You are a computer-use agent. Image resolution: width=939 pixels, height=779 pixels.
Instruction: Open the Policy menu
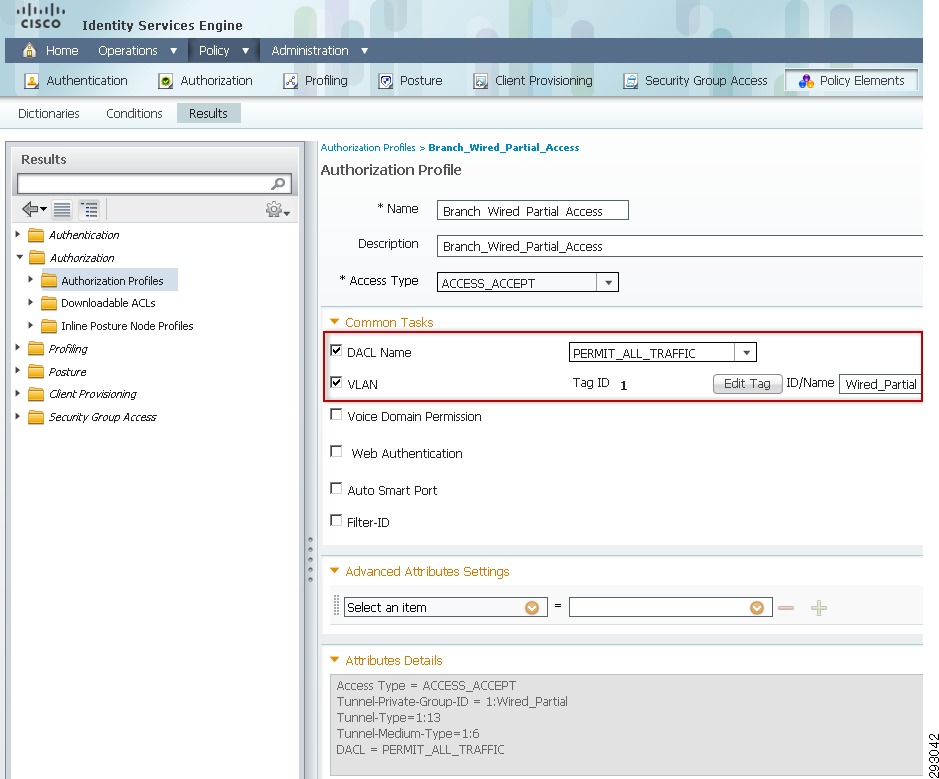(x=224, y=50)
